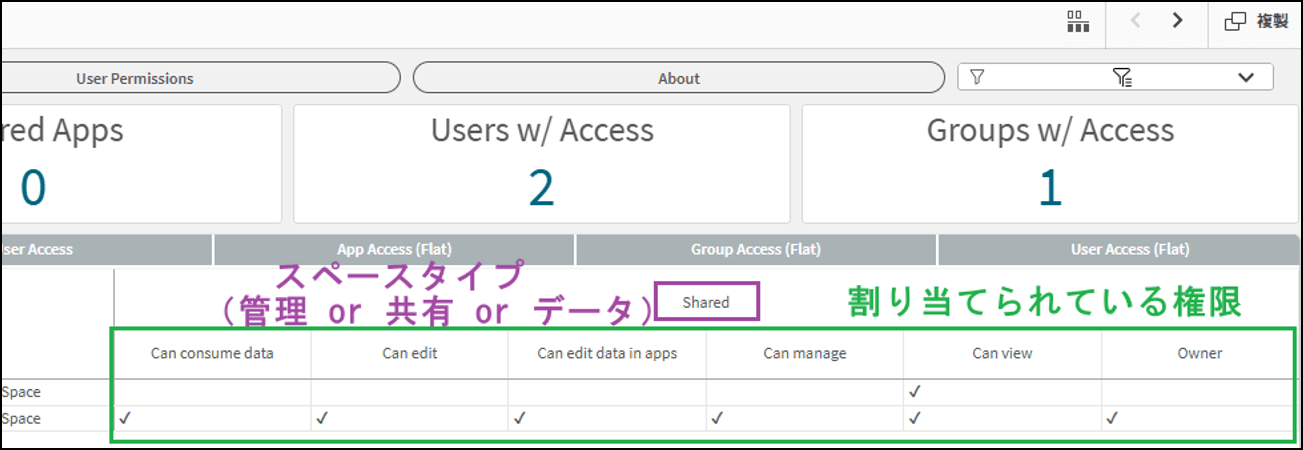Click the Can edit column header
Viewport: 1303px width, 450px height.
(409, 353)
